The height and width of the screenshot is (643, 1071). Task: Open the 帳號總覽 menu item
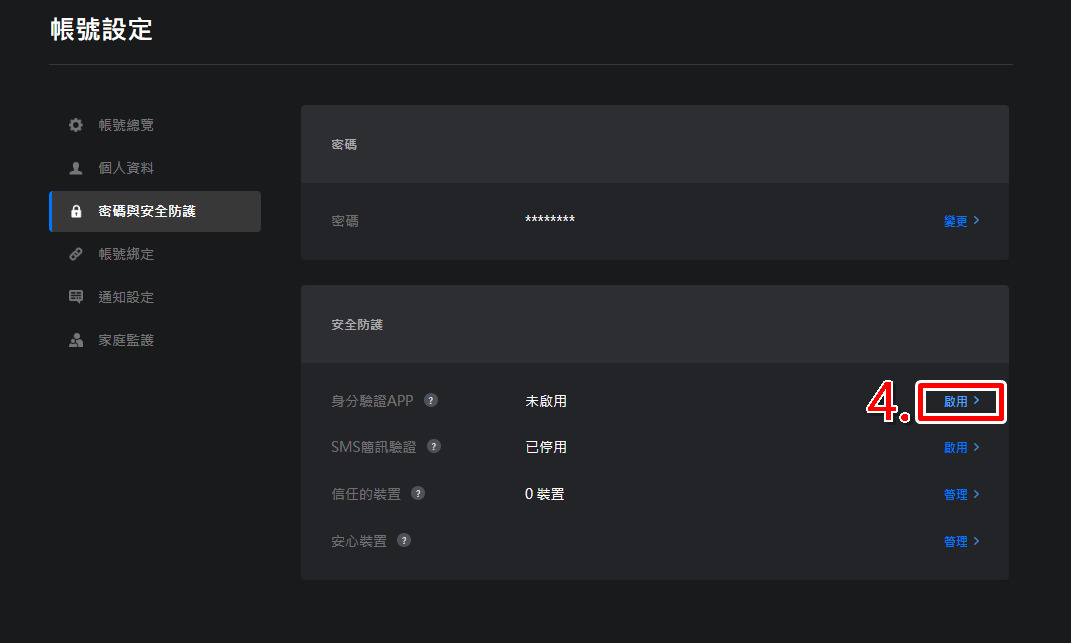pyautogui.click(x=155, y=125)
